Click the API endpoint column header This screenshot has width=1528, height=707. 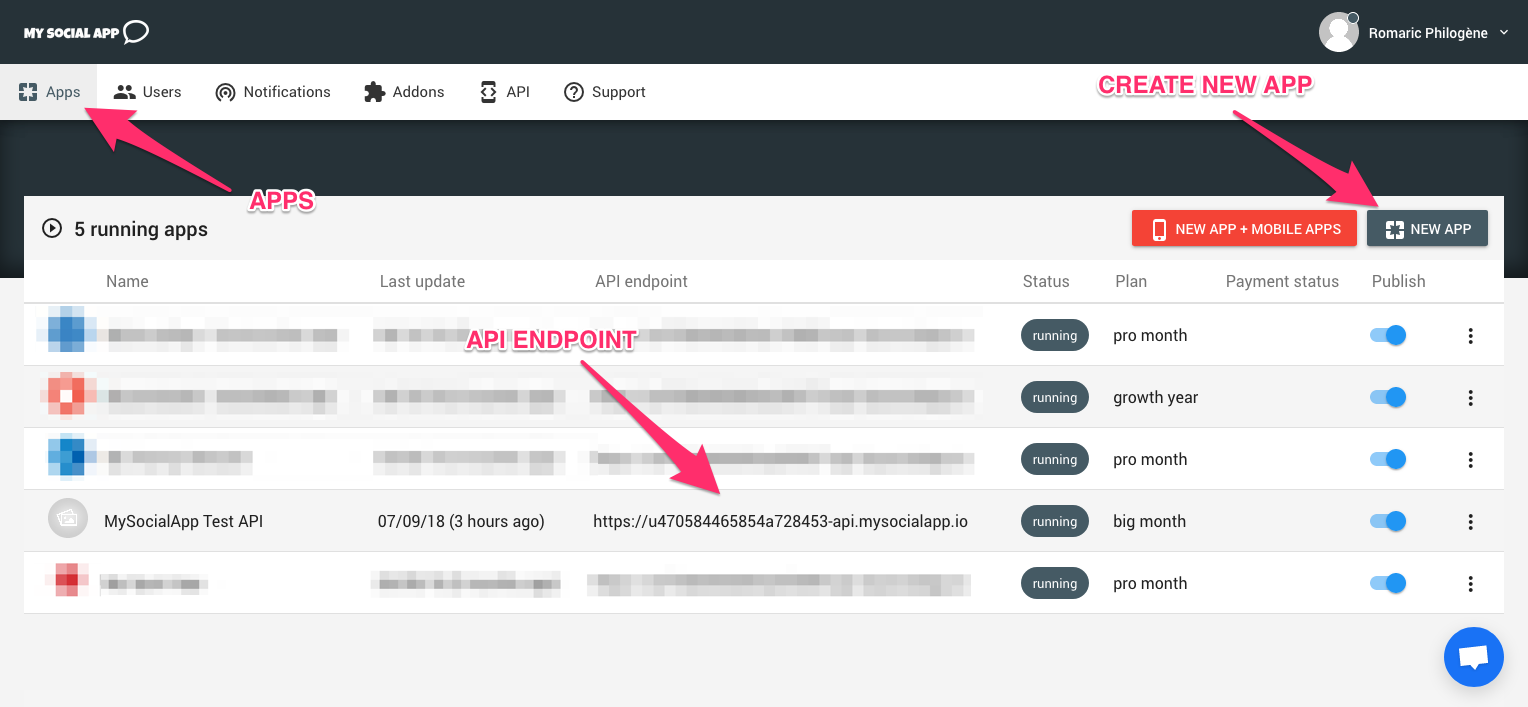click(x=641, y=281)
